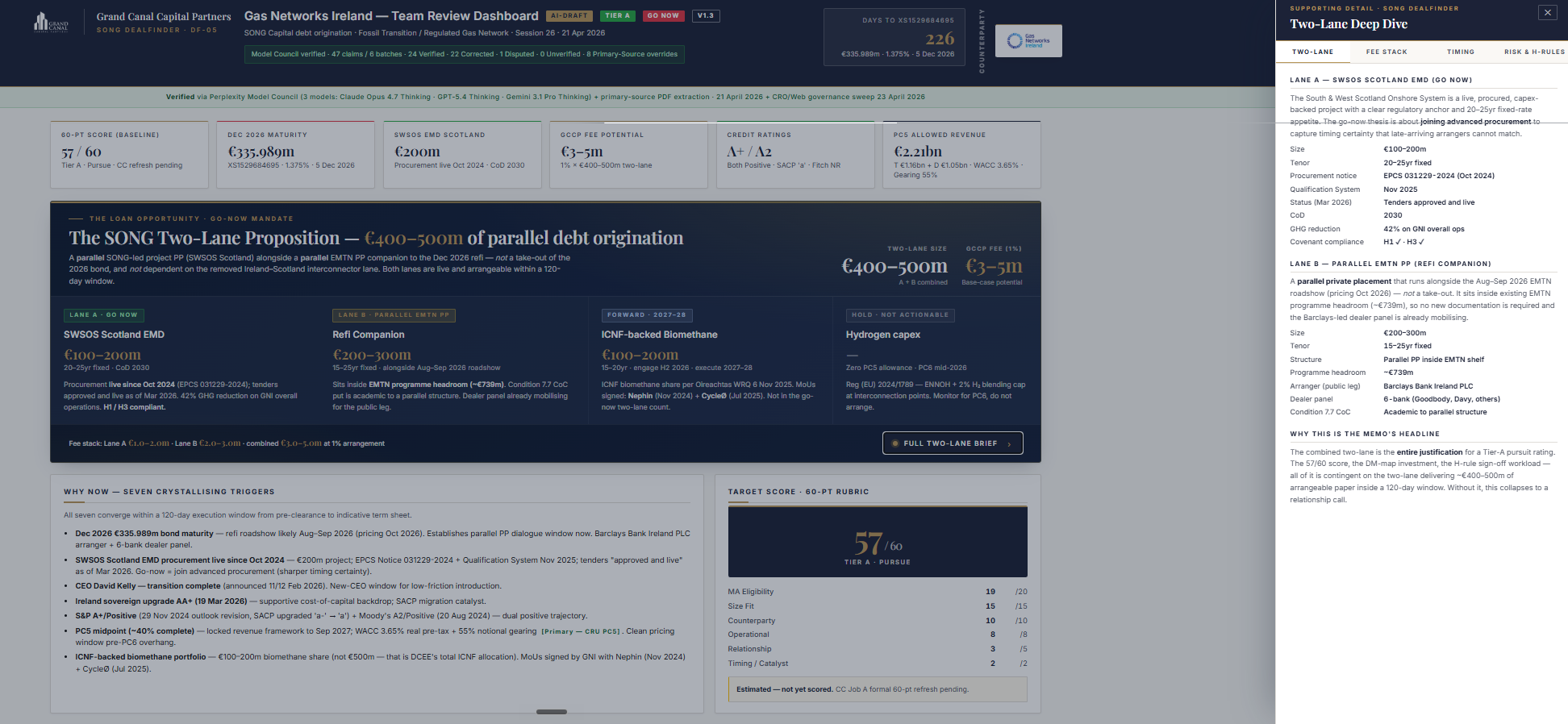This screenshot has height=724, width=1568.
Task: Click the Timing / Catalyst rubric row
Action: [878, 664]
